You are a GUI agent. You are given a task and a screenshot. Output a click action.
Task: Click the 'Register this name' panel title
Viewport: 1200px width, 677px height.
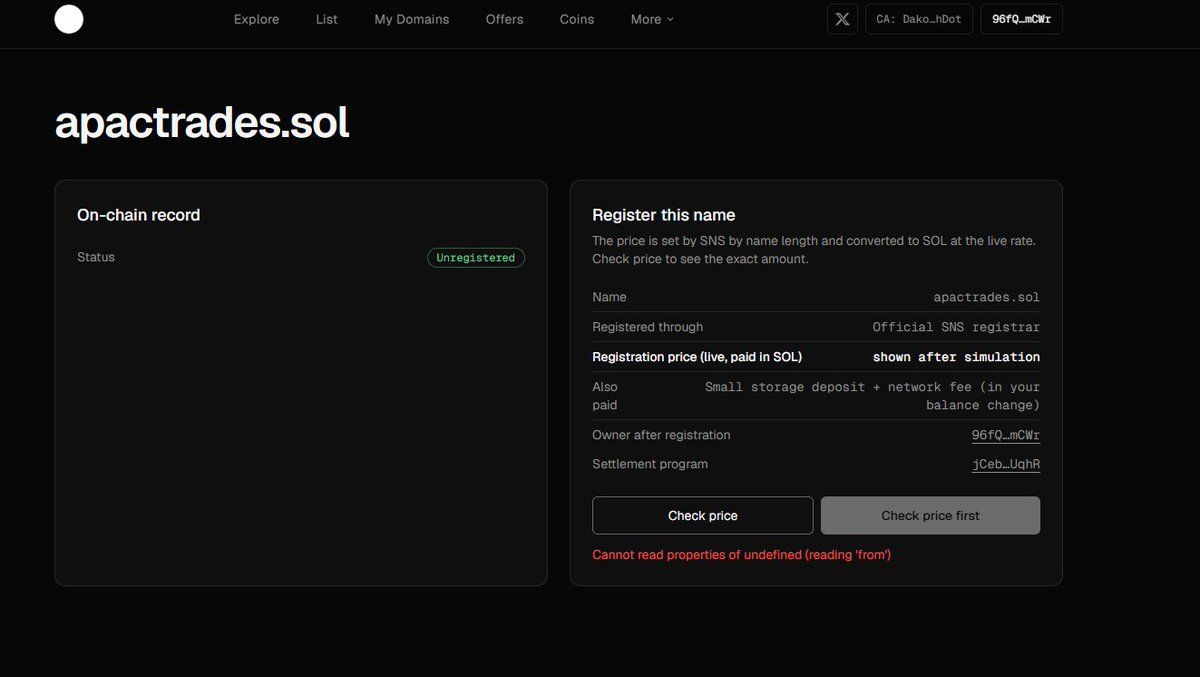click(x=664, y=215)
